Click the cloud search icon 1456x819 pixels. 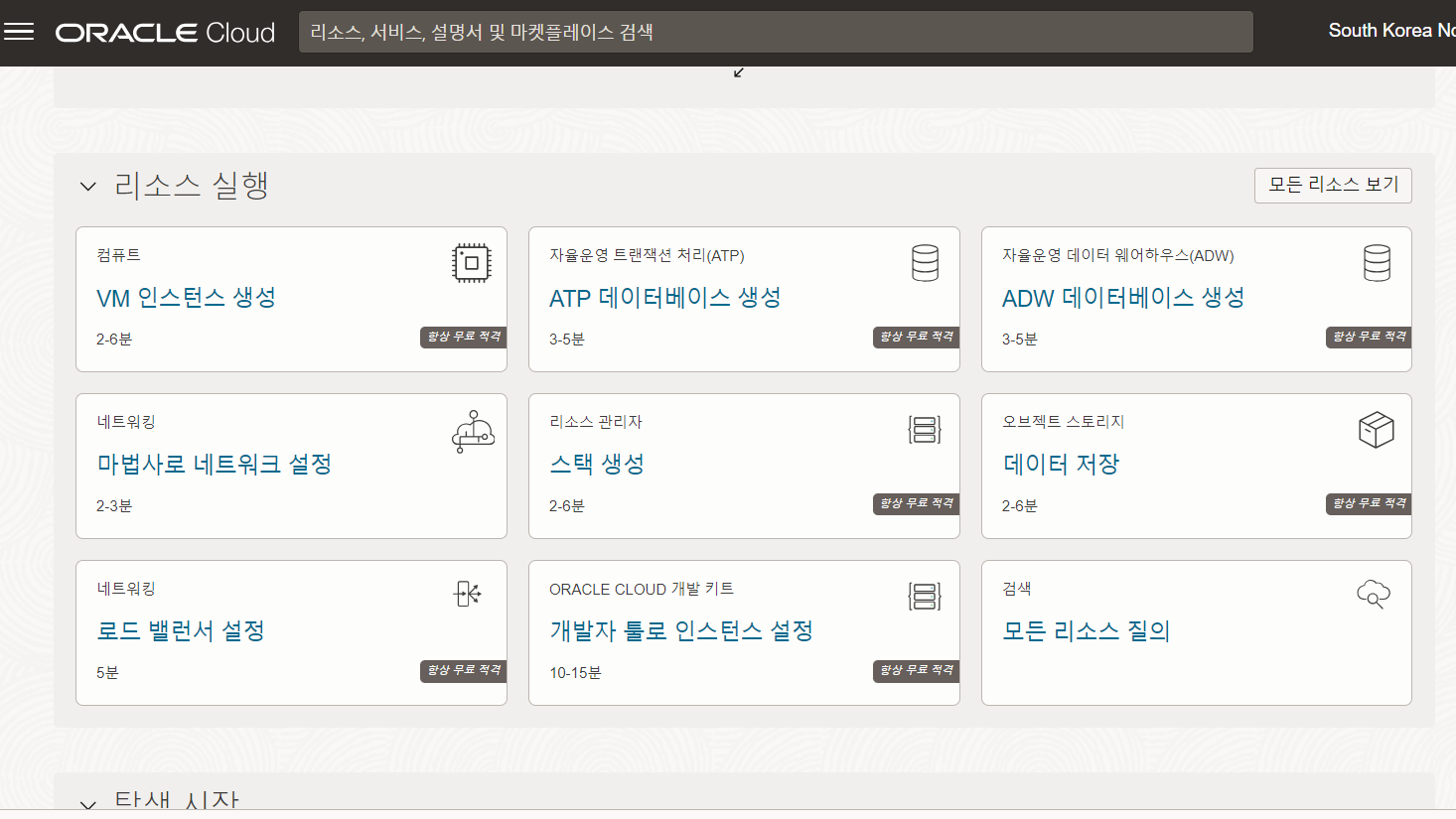pyautogui.click(x=1374, y=594)
